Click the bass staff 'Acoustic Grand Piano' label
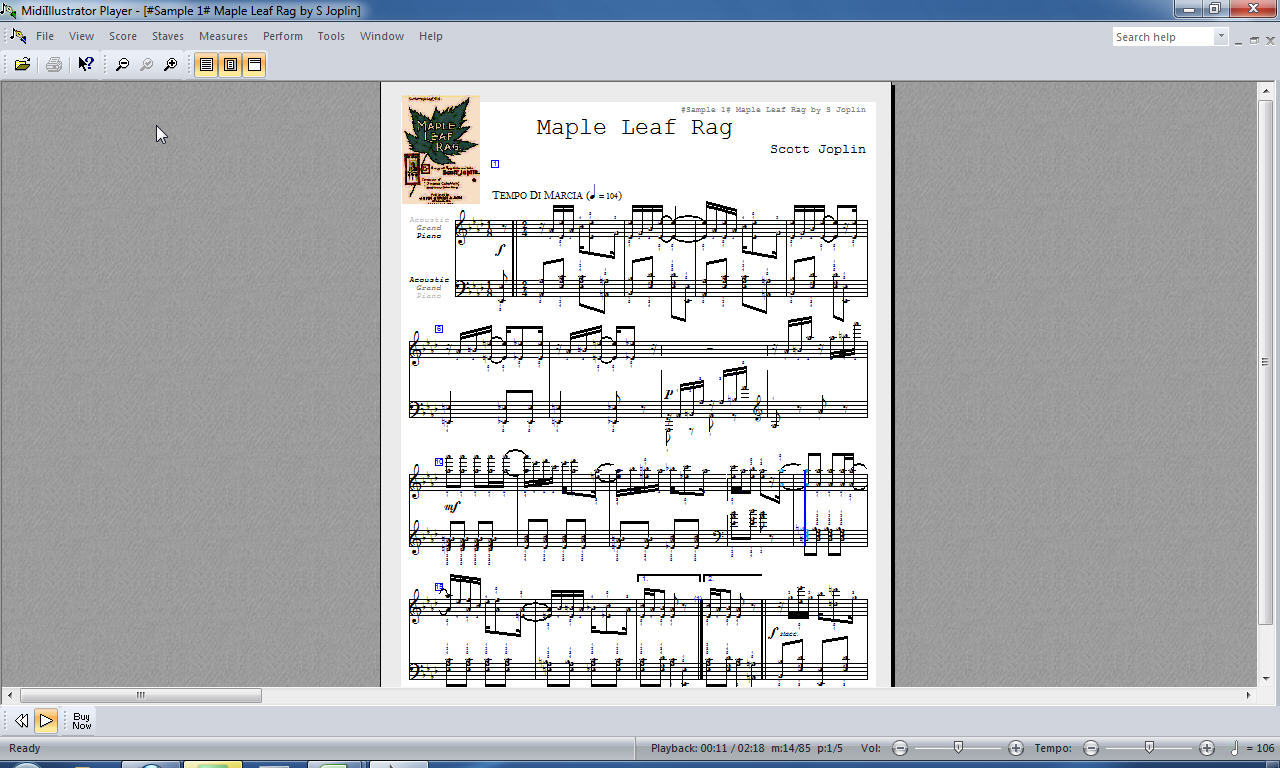 click(428, 288)
